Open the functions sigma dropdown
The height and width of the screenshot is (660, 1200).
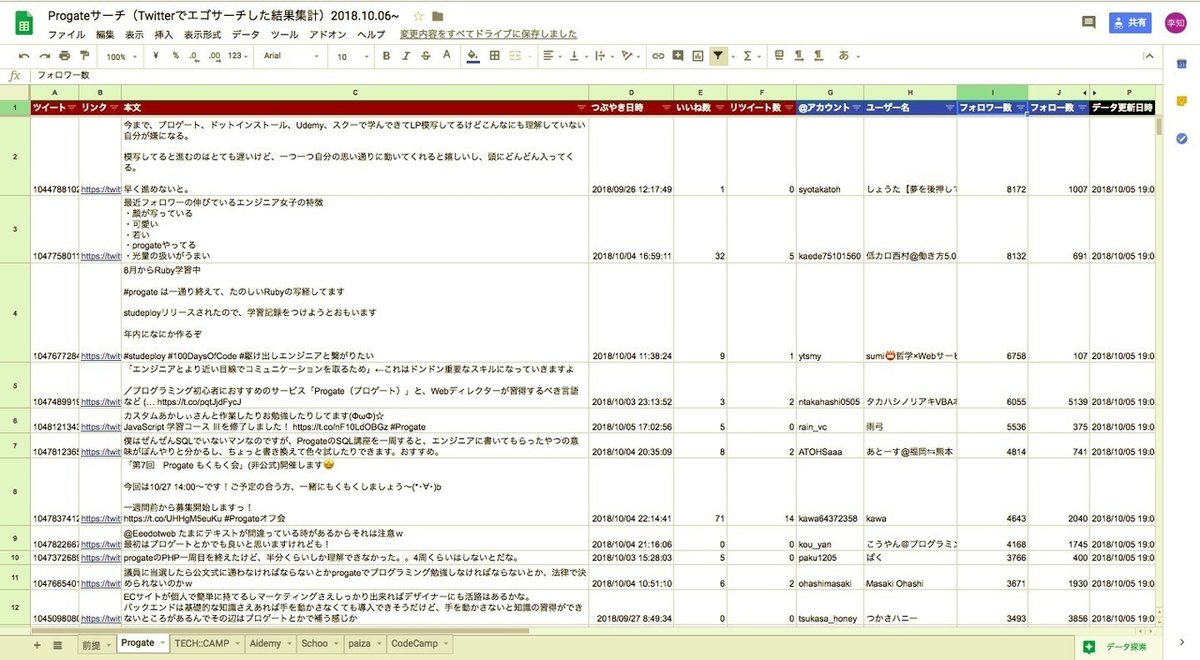point(750,56)
